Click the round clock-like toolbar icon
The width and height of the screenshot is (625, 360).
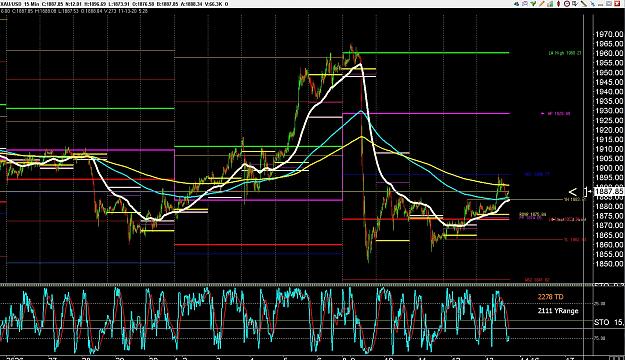(567, 4)
